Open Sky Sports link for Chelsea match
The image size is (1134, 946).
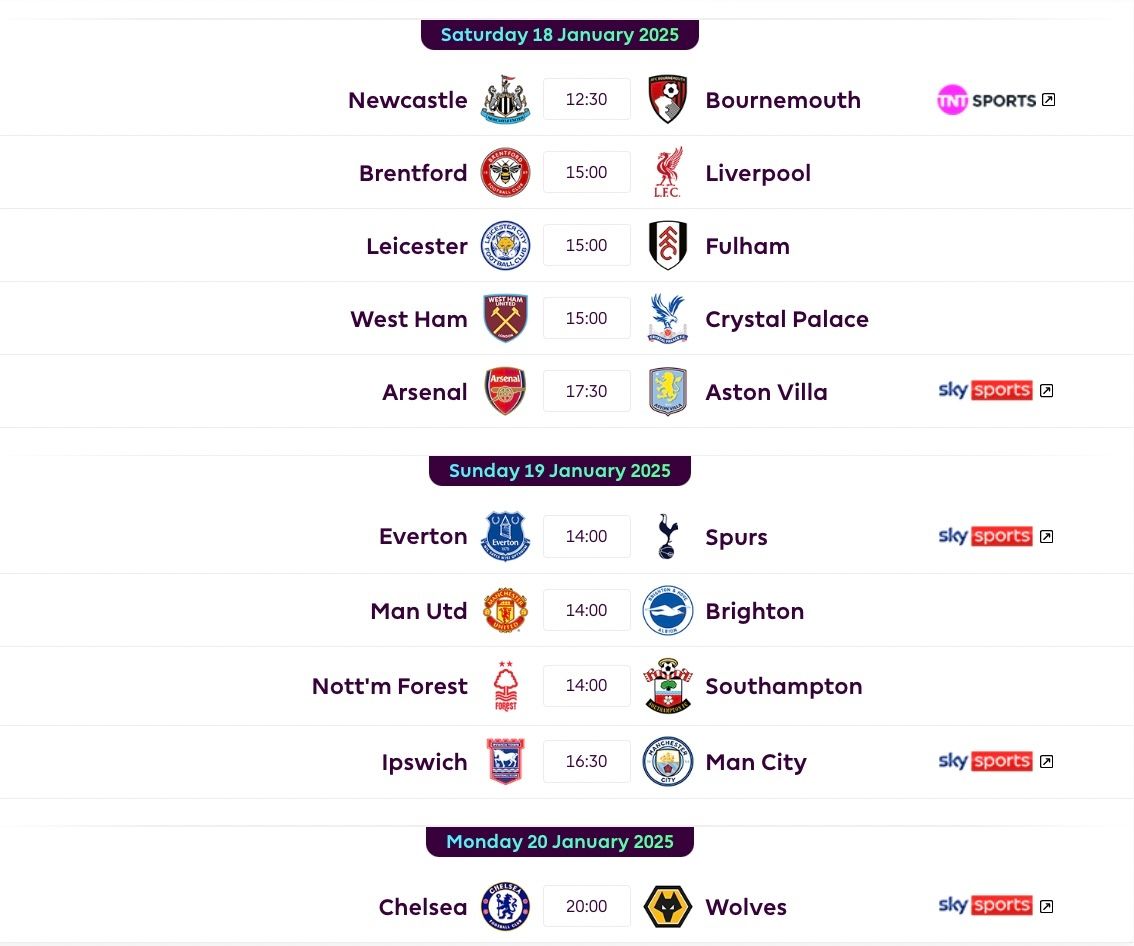995,906
